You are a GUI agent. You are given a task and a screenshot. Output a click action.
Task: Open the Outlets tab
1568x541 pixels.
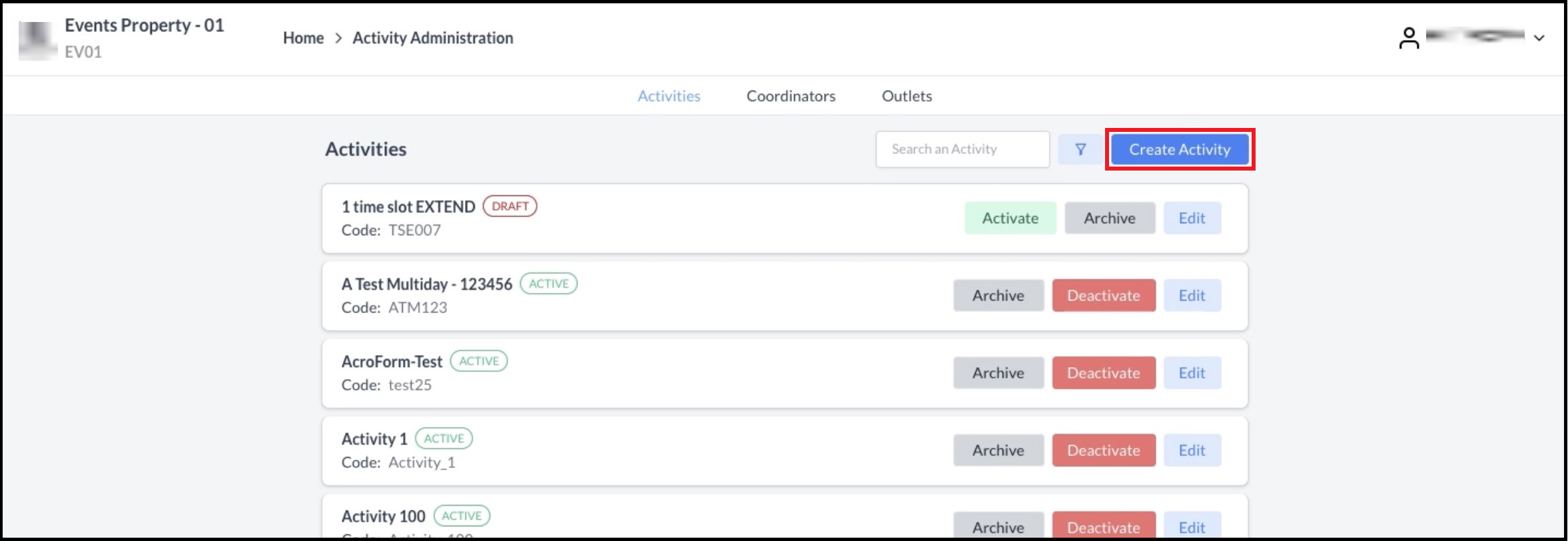coord(906,96)
